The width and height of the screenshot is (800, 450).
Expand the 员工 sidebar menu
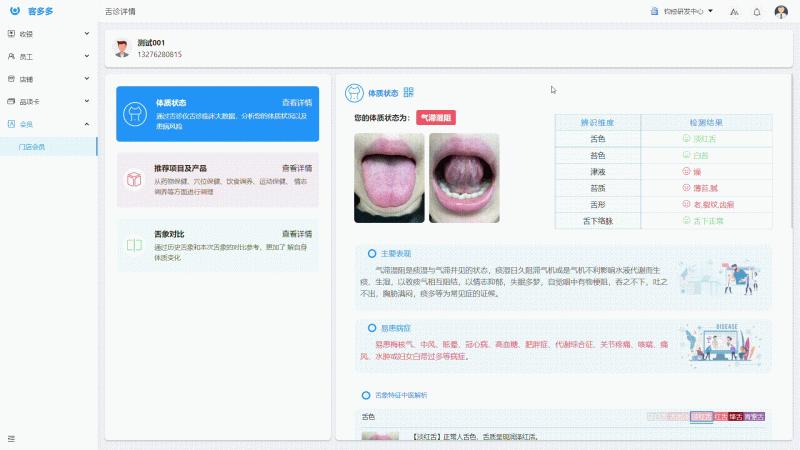tap(48, 57)
